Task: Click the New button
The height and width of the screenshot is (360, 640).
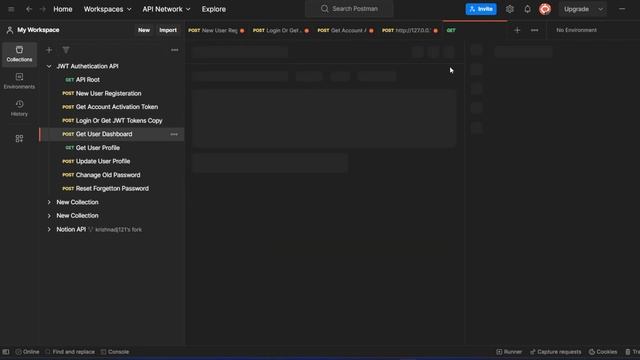Action: pyautogui.click(x=144, y=30)
